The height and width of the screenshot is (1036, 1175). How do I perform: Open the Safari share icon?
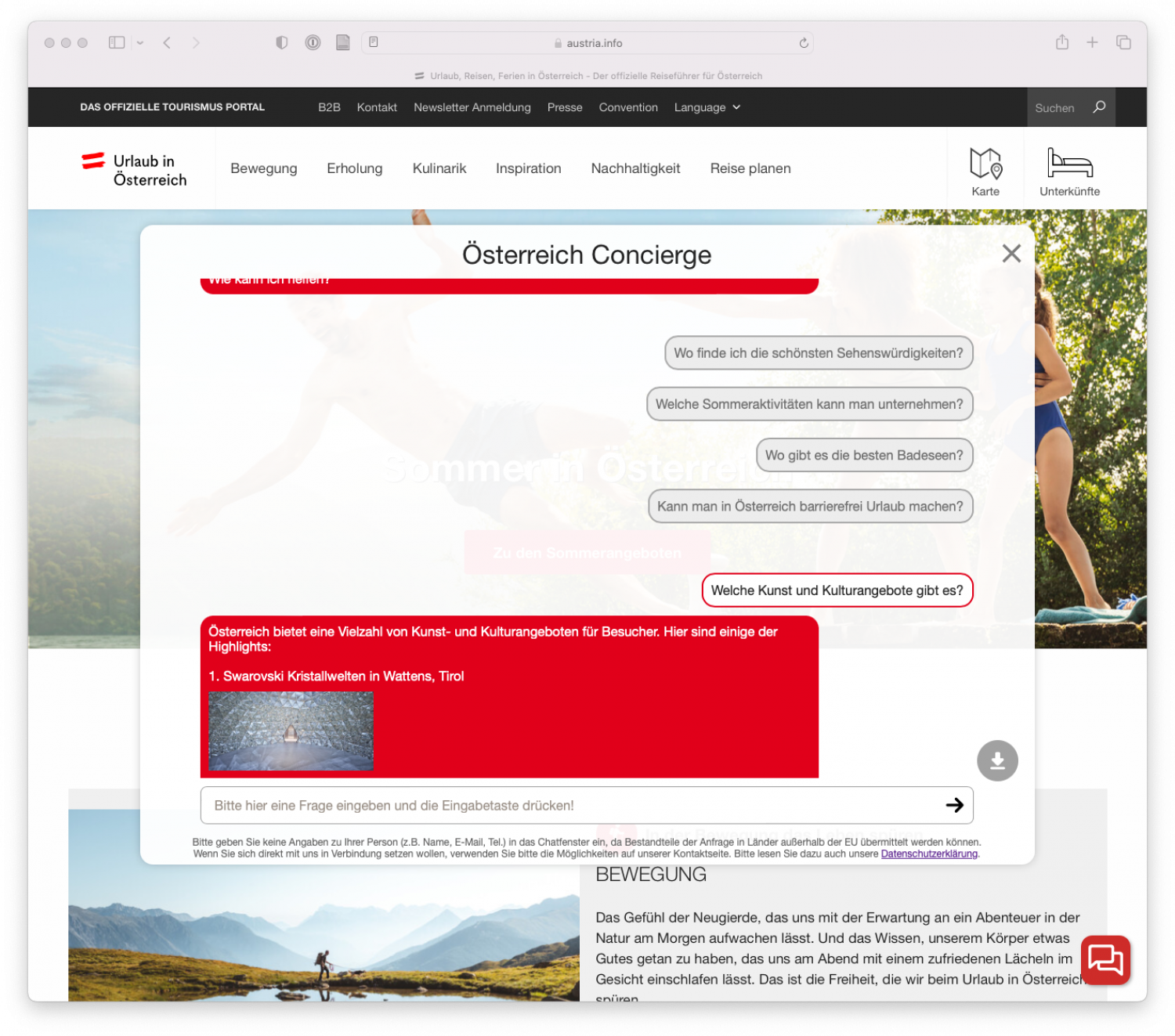[1062, 42]
